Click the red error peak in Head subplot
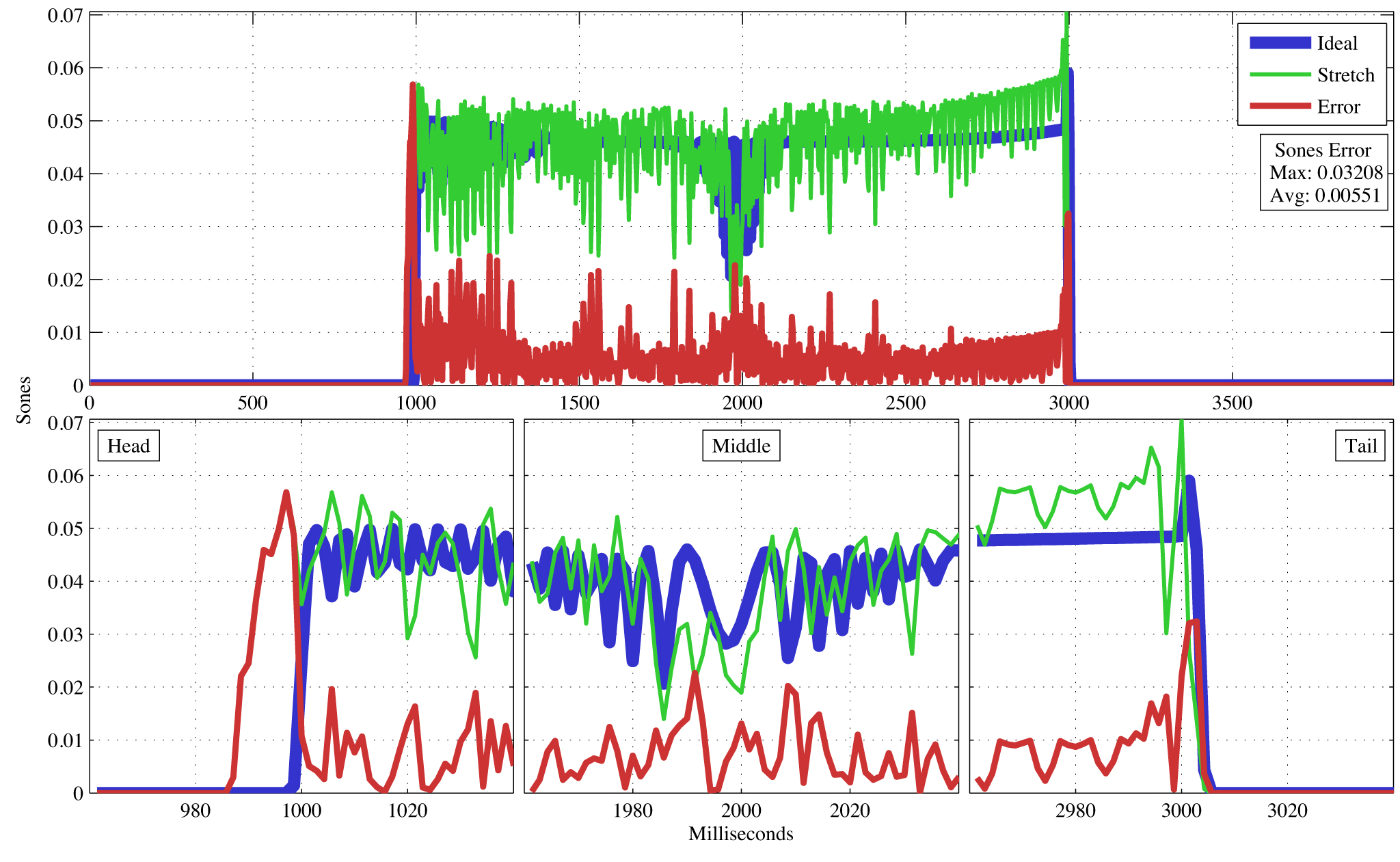The width and height of the screenshot is (1400, 862). pos(286,492)
